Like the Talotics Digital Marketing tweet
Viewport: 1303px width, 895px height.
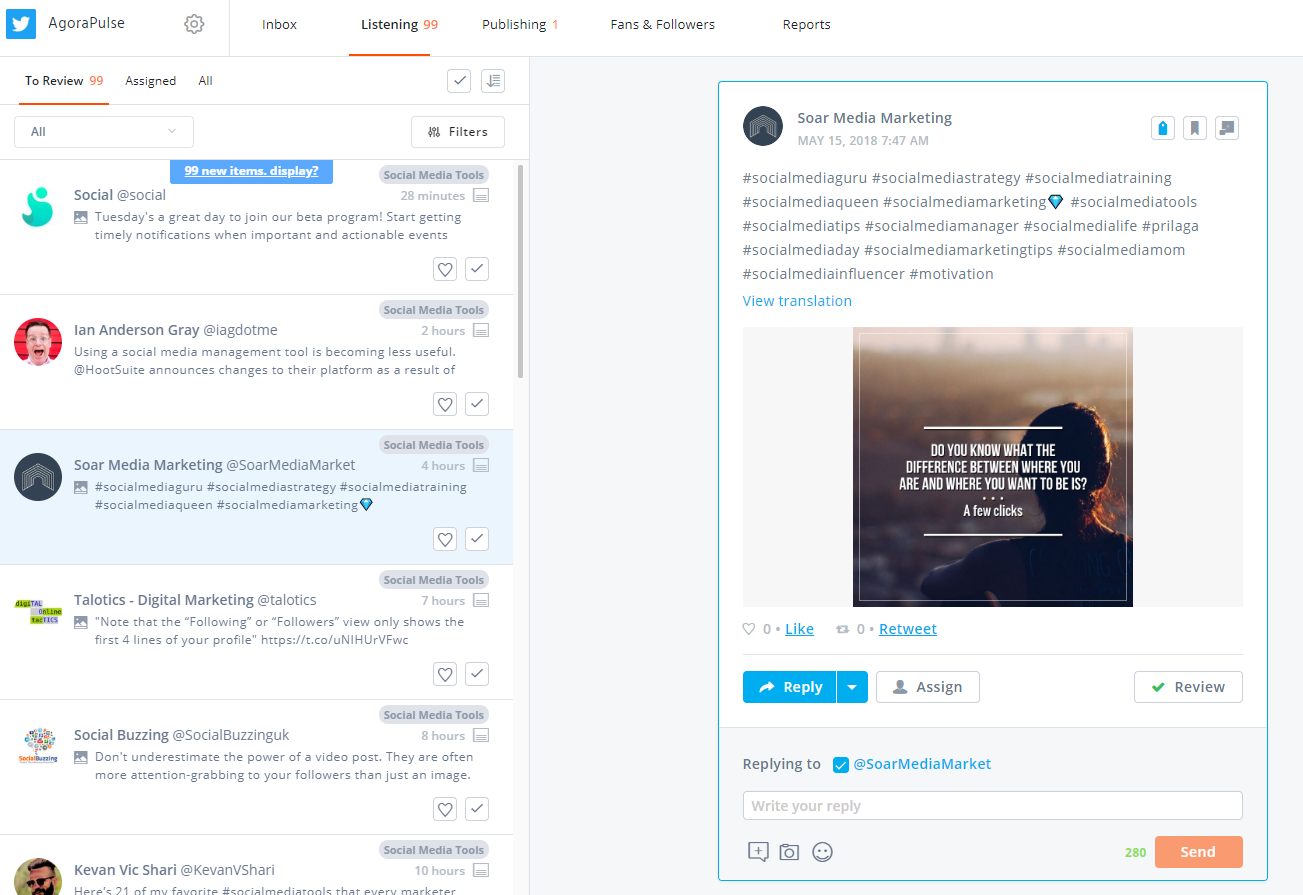(x=445, y=674)
